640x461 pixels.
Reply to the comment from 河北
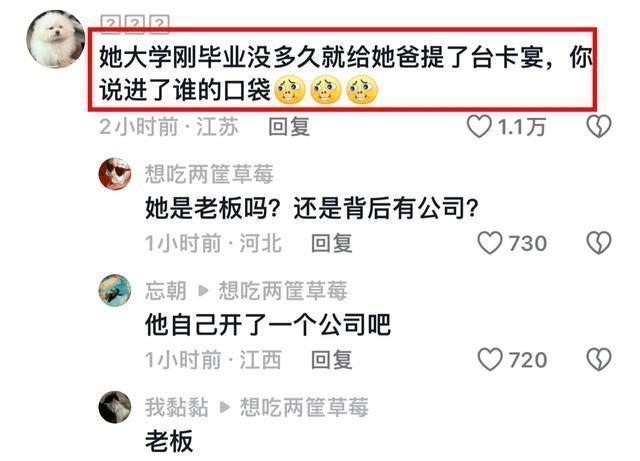(x=331, y=243)
